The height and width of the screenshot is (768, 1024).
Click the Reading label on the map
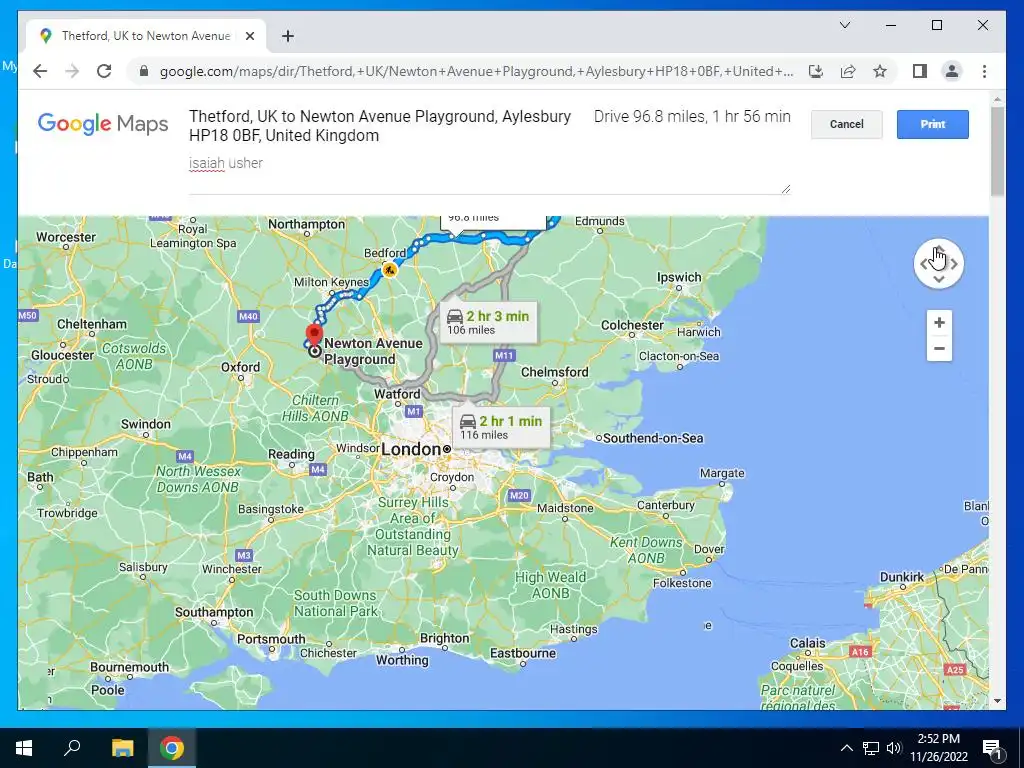[x=291, y=454]
